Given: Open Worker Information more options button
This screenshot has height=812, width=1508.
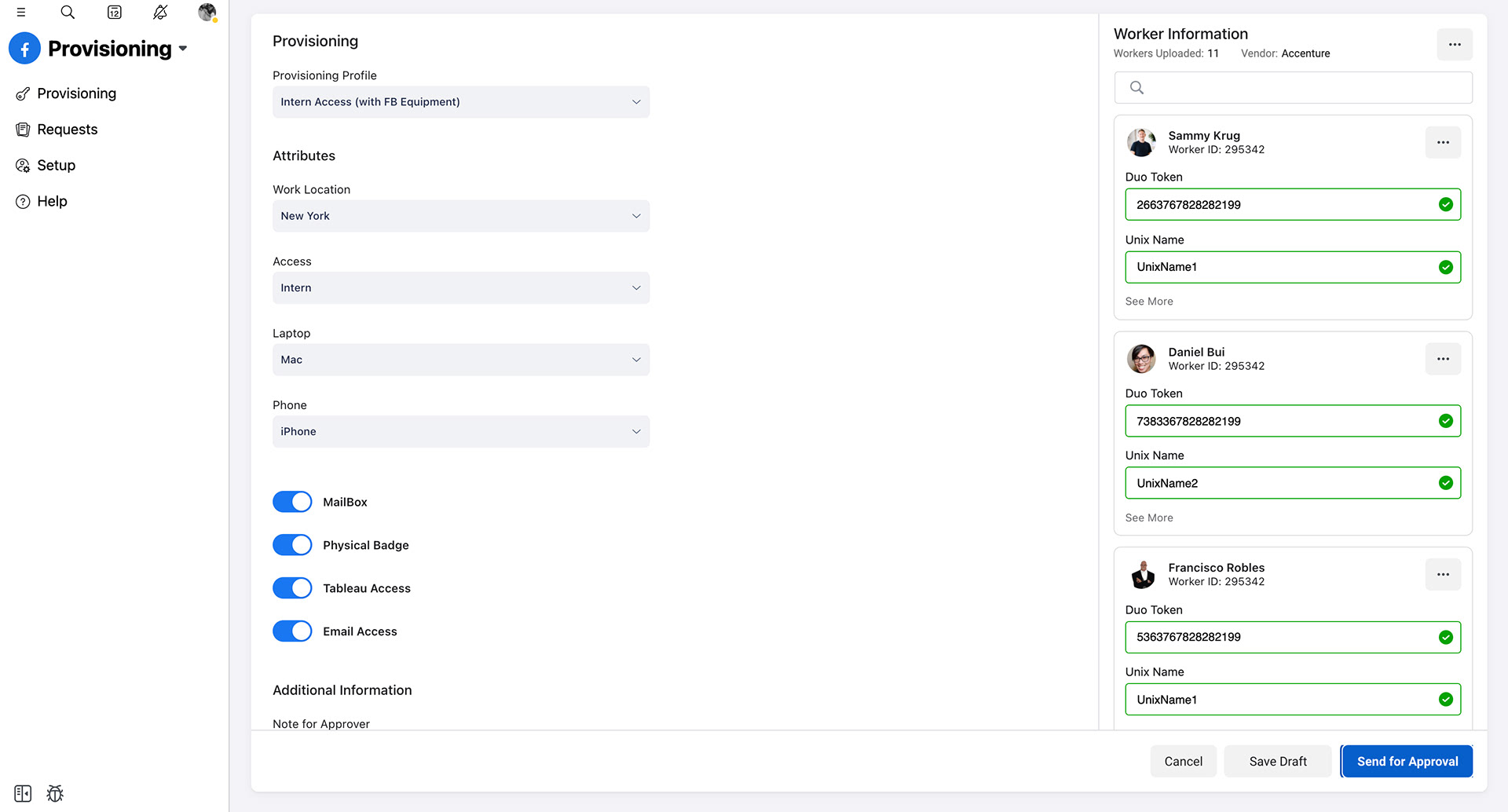Looking at the screenshot, I should [1455, 45].
